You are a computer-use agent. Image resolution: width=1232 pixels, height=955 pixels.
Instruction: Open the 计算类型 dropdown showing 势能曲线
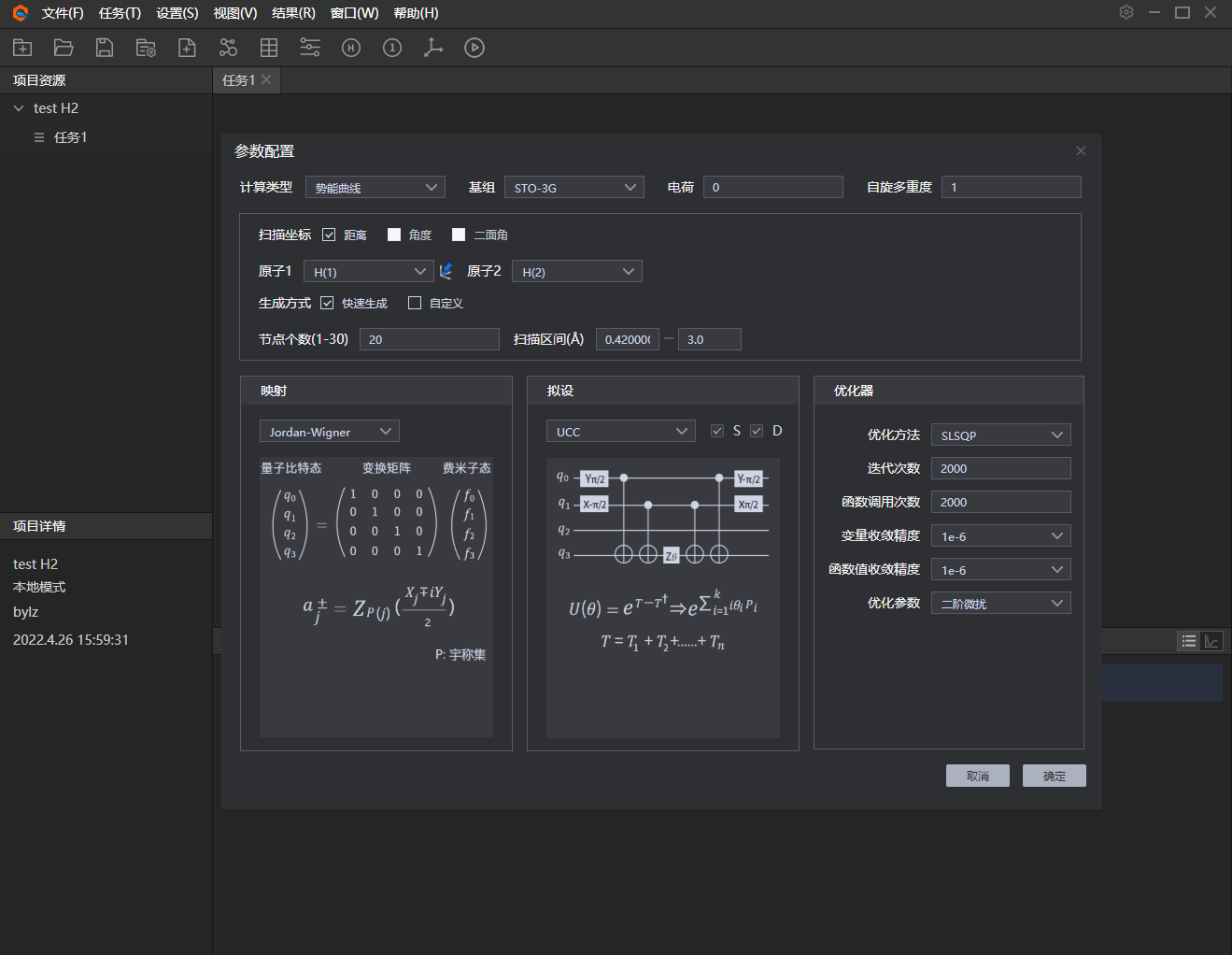coord(375,187)
